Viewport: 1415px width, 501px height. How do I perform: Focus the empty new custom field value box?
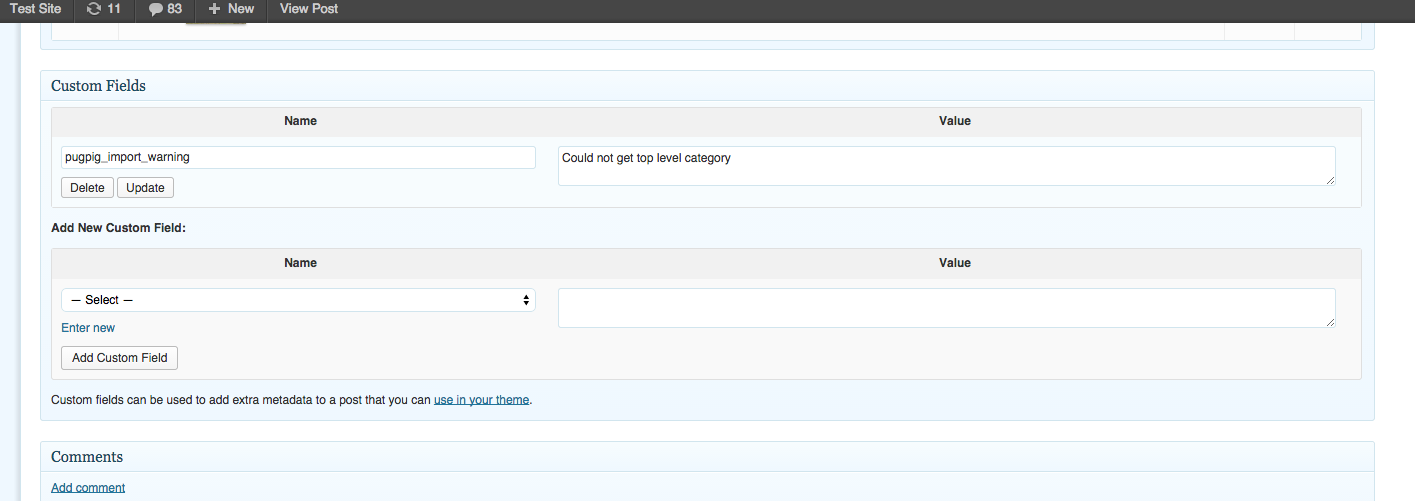coord(946,308)
